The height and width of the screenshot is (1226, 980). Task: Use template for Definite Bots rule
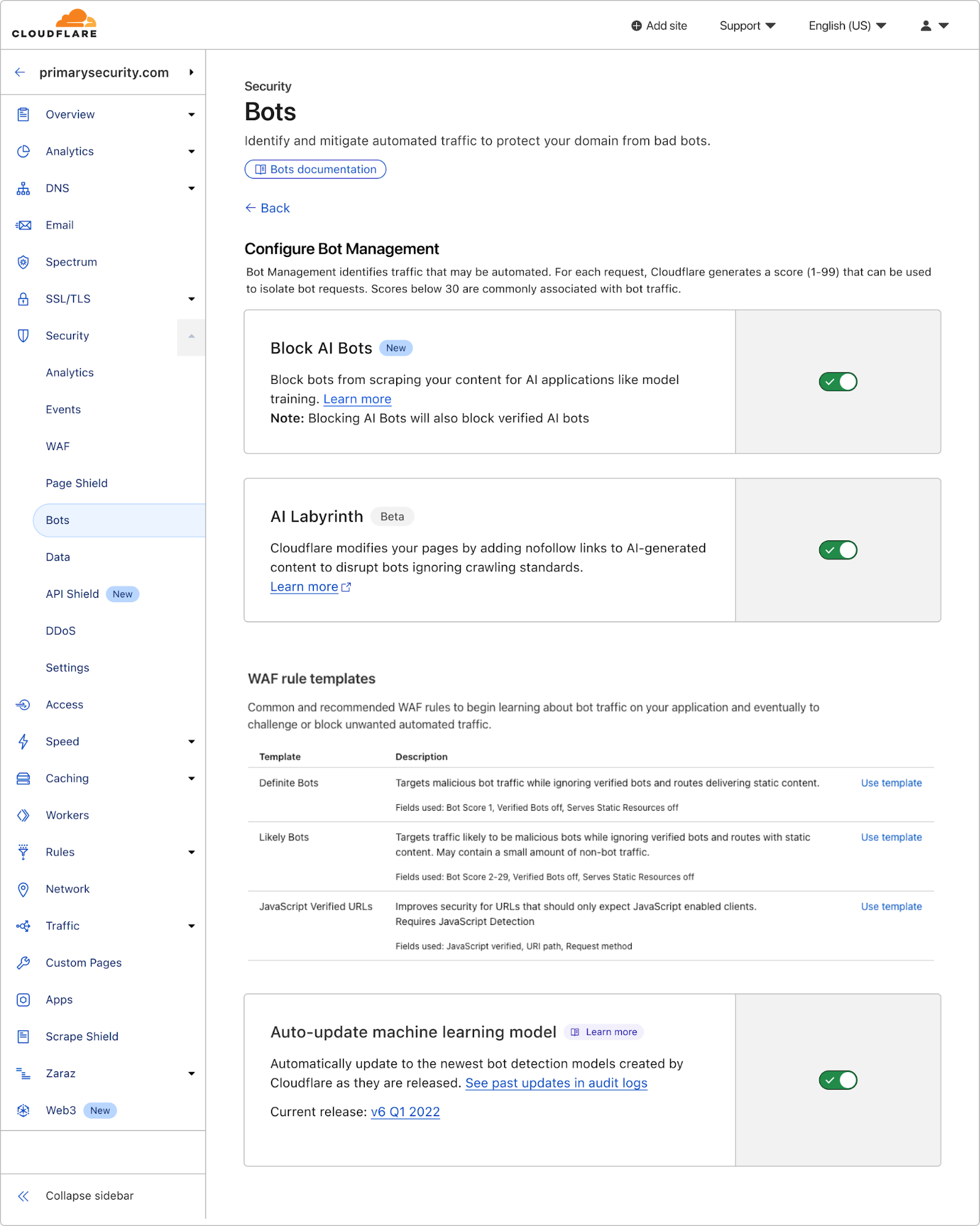click(890, 783)
